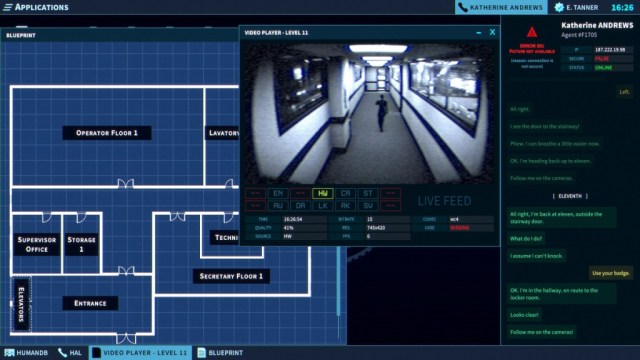Click the 'Left.' chat reply
Viewport: 640px width, 360px height.
(x=624, y=92)
